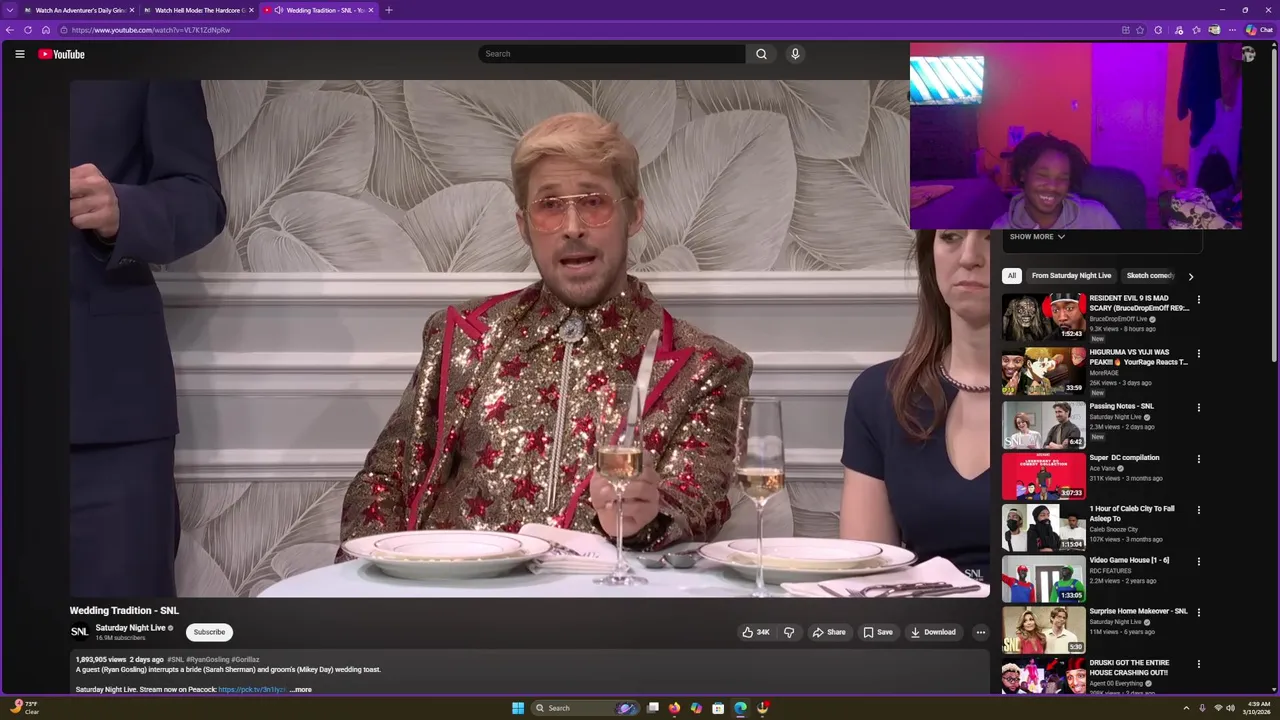Mute the Wedding Tradition tab audio icon
Image resolution: width=1280 pixels, height=720 pixels.
point(278,10)
